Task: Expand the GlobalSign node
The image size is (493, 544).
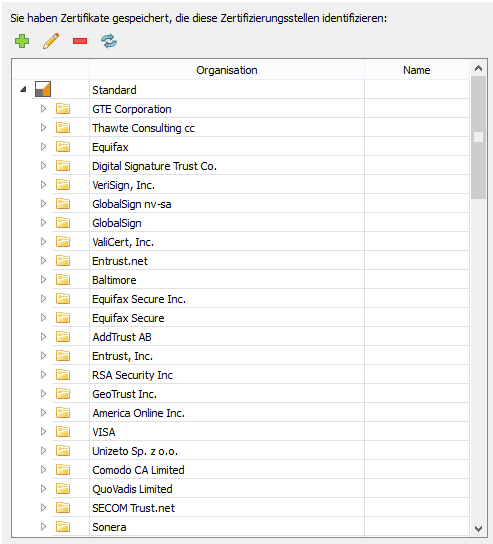Action: click(x=43, y=223)
